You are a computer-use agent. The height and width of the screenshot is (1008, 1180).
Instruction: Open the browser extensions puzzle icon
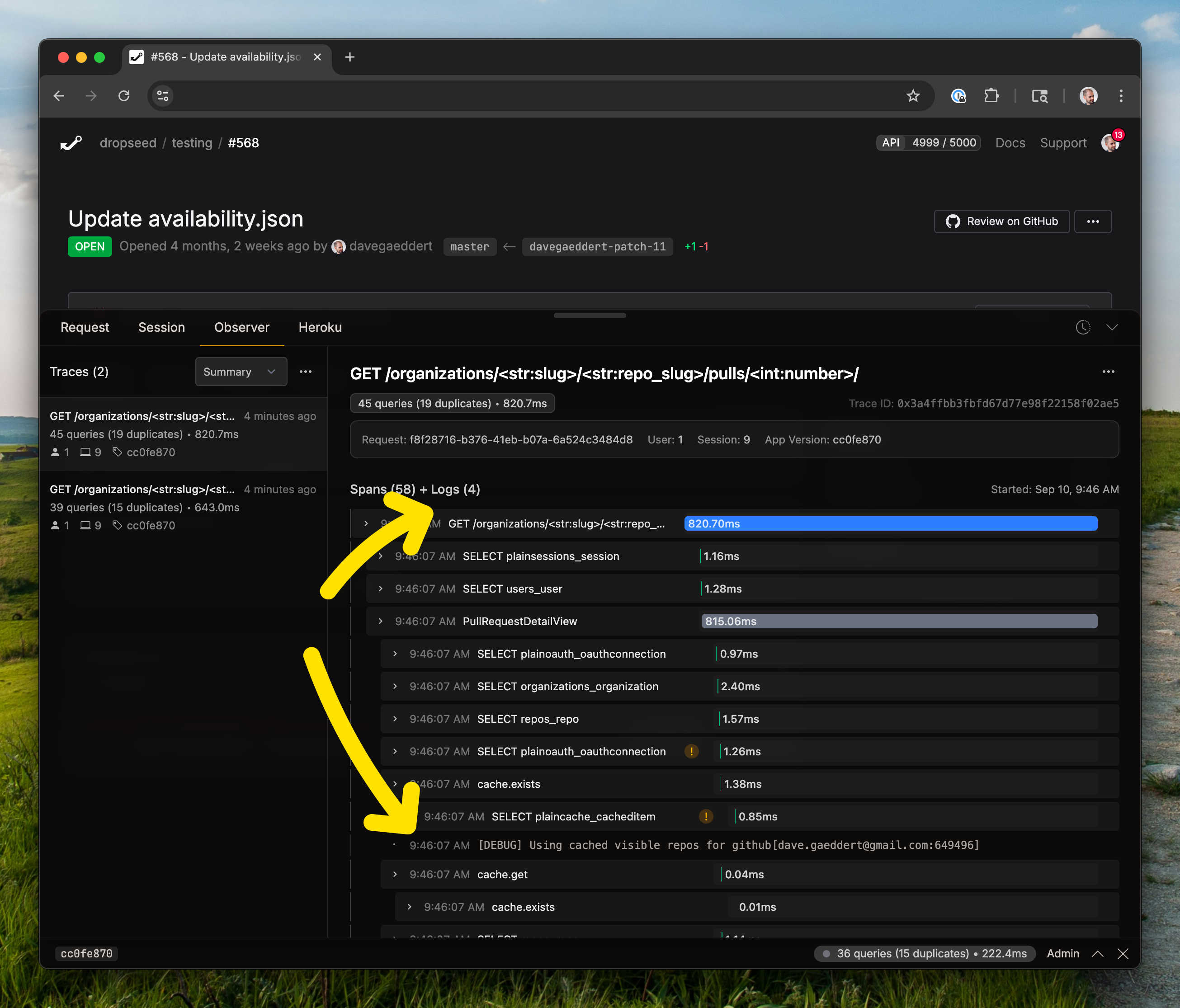tap(991, 96)
